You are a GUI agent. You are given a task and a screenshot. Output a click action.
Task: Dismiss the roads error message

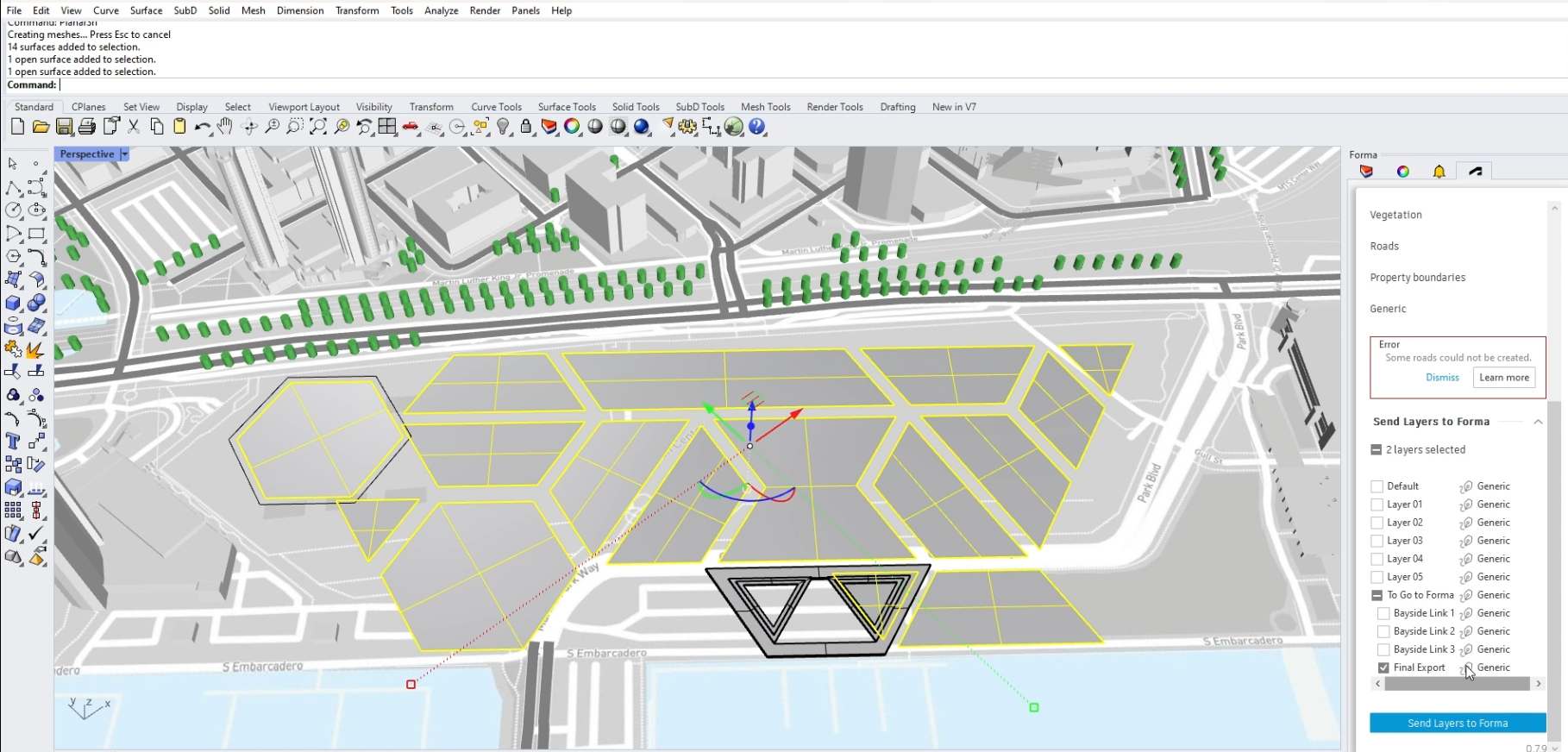click(1442, 378)
